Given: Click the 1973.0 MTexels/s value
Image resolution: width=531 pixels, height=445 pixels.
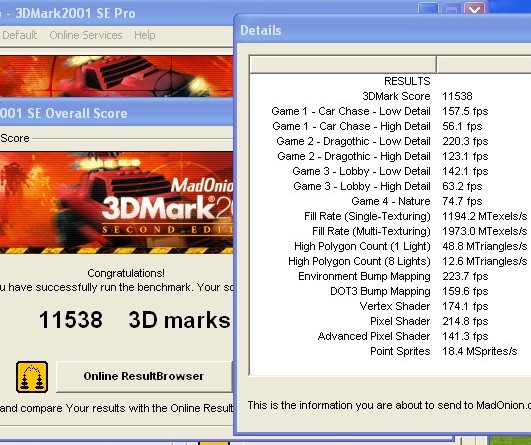Looking at the screenshot, I should [485, 231].
